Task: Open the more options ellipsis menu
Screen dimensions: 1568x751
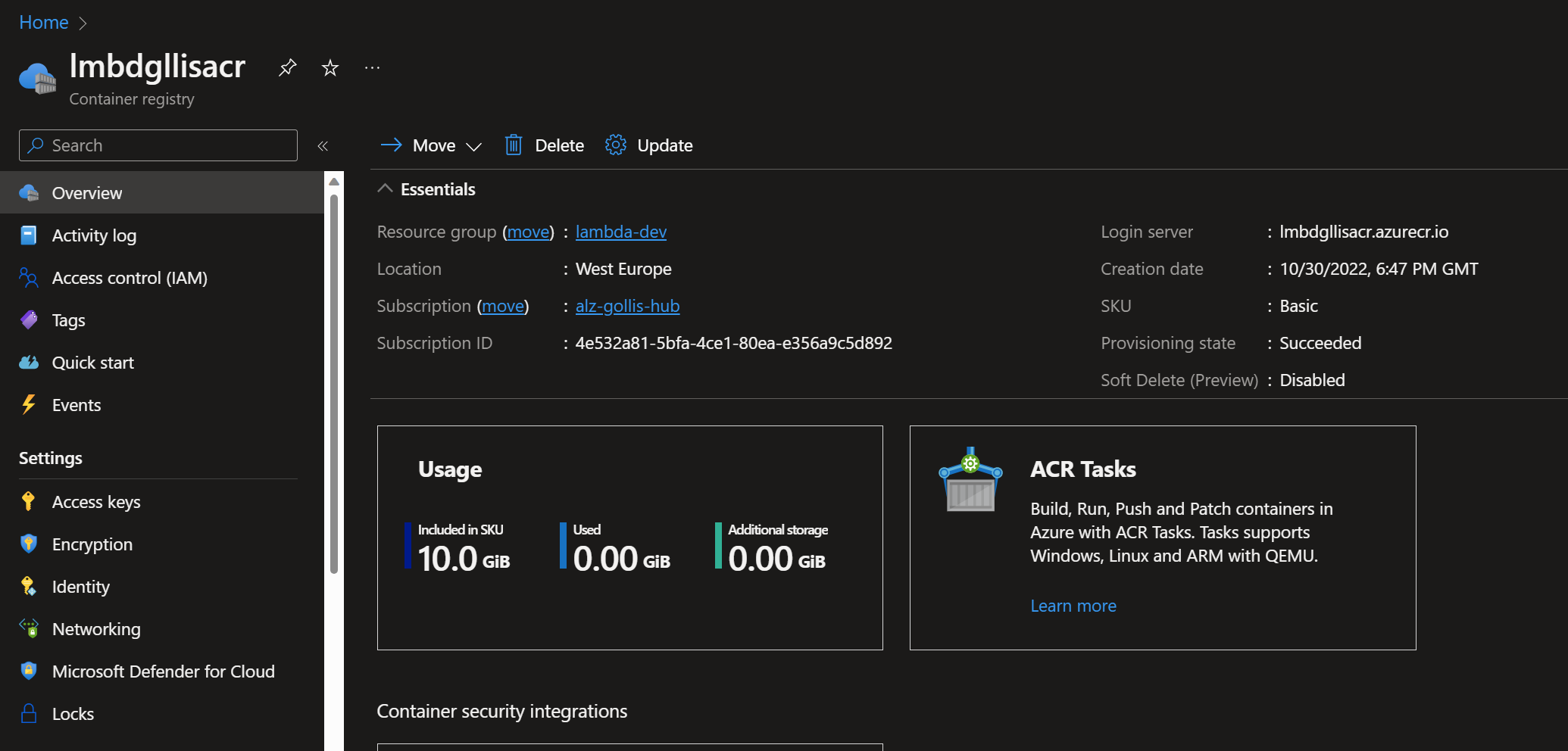Action: [372, 68]
